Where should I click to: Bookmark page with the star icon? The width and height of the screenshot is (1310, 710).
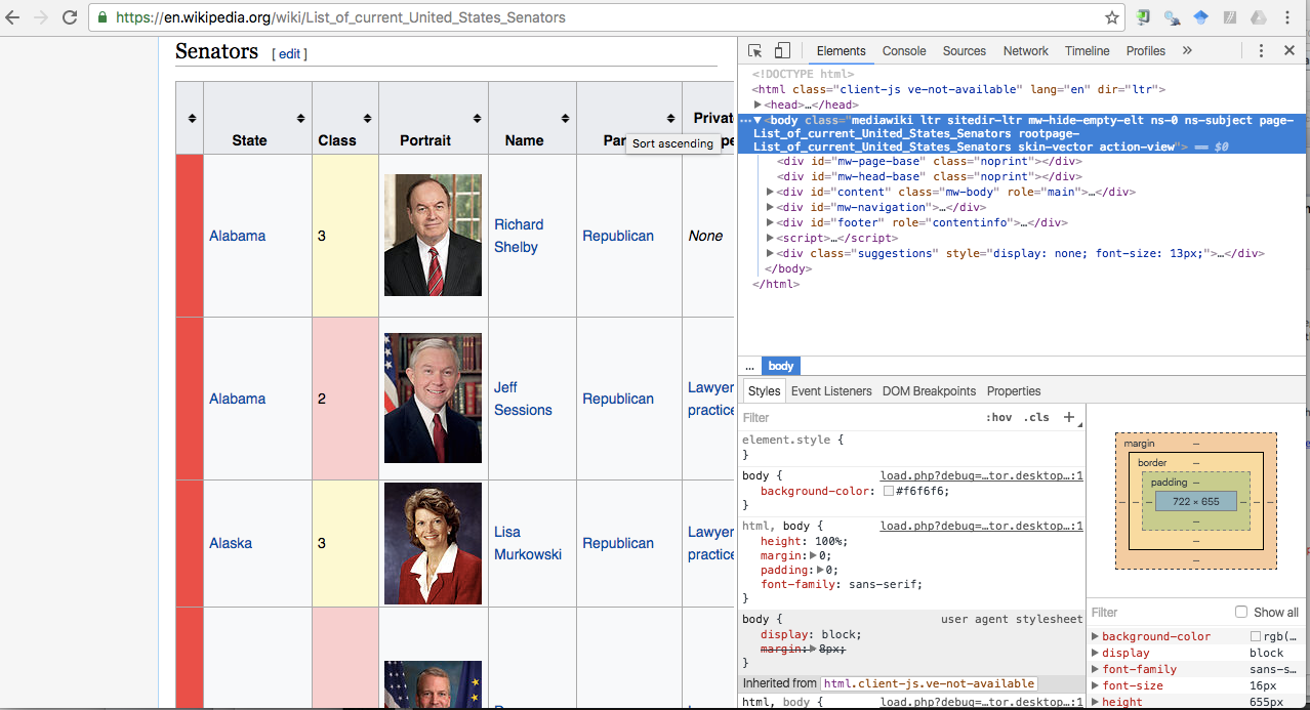pos(1112,18)
